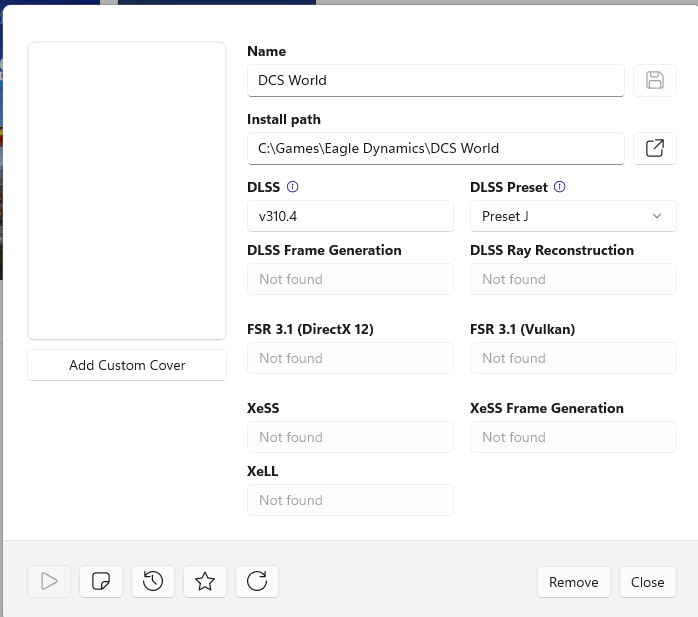
Task: Click the Close button in the dialog
Action: [647, 582]
